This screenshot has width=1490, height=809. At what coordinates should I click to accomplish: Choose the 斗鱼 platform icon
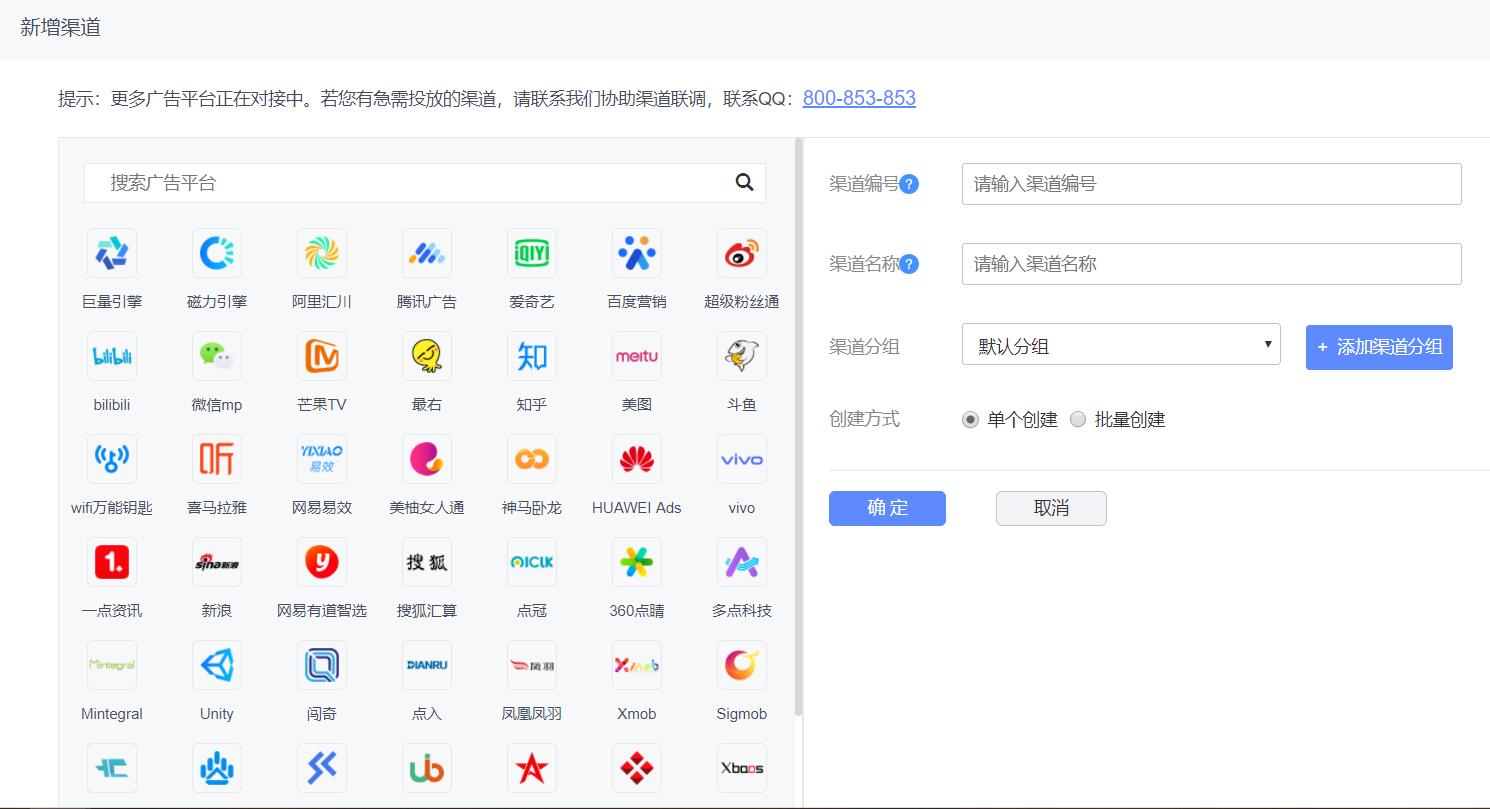click(742, 356)
